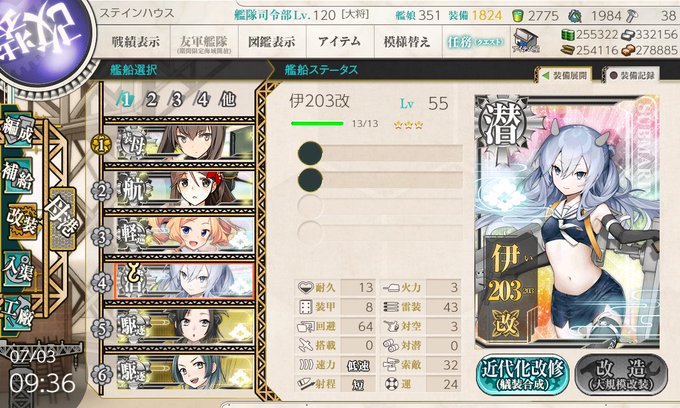This screenshot has width=680, height=408.
Task: Click the 改造 remodel button
Action: tap(622, 374)
